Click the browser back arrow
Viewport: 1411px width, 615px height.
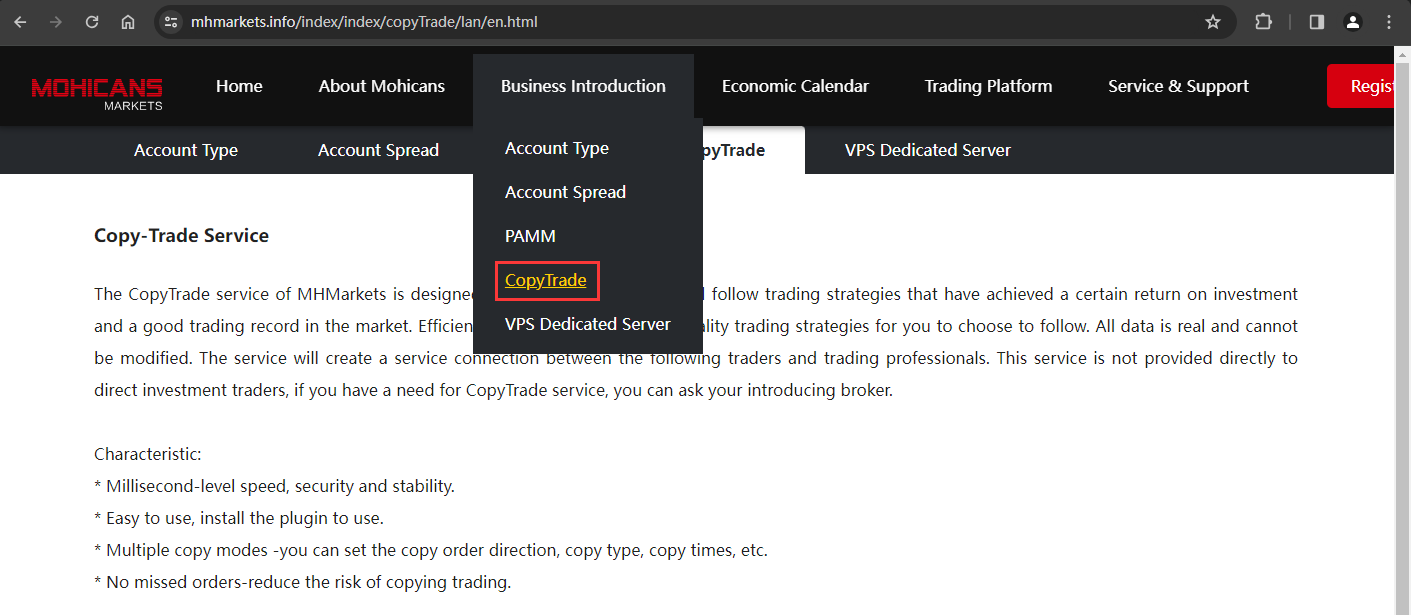(20, 22)
